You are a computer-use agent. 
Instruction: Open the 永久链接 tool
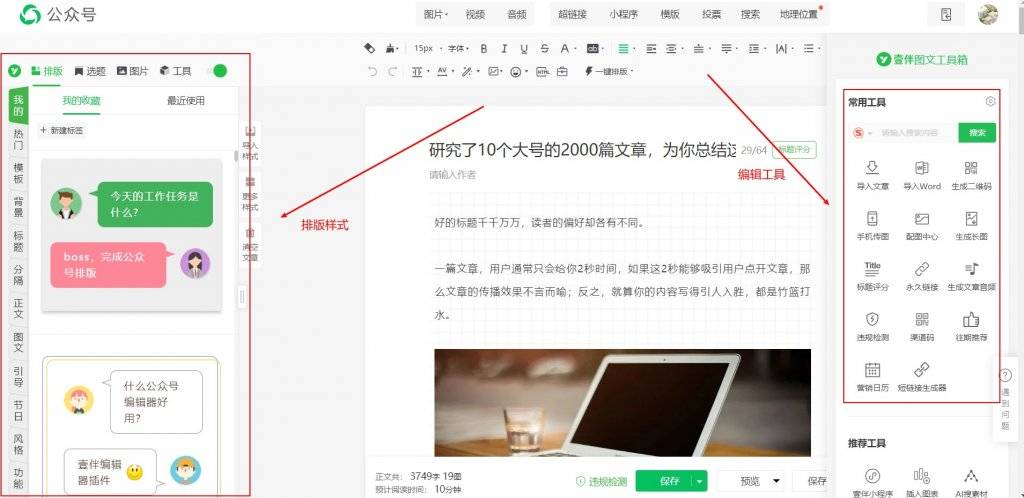tap(921, 276)
